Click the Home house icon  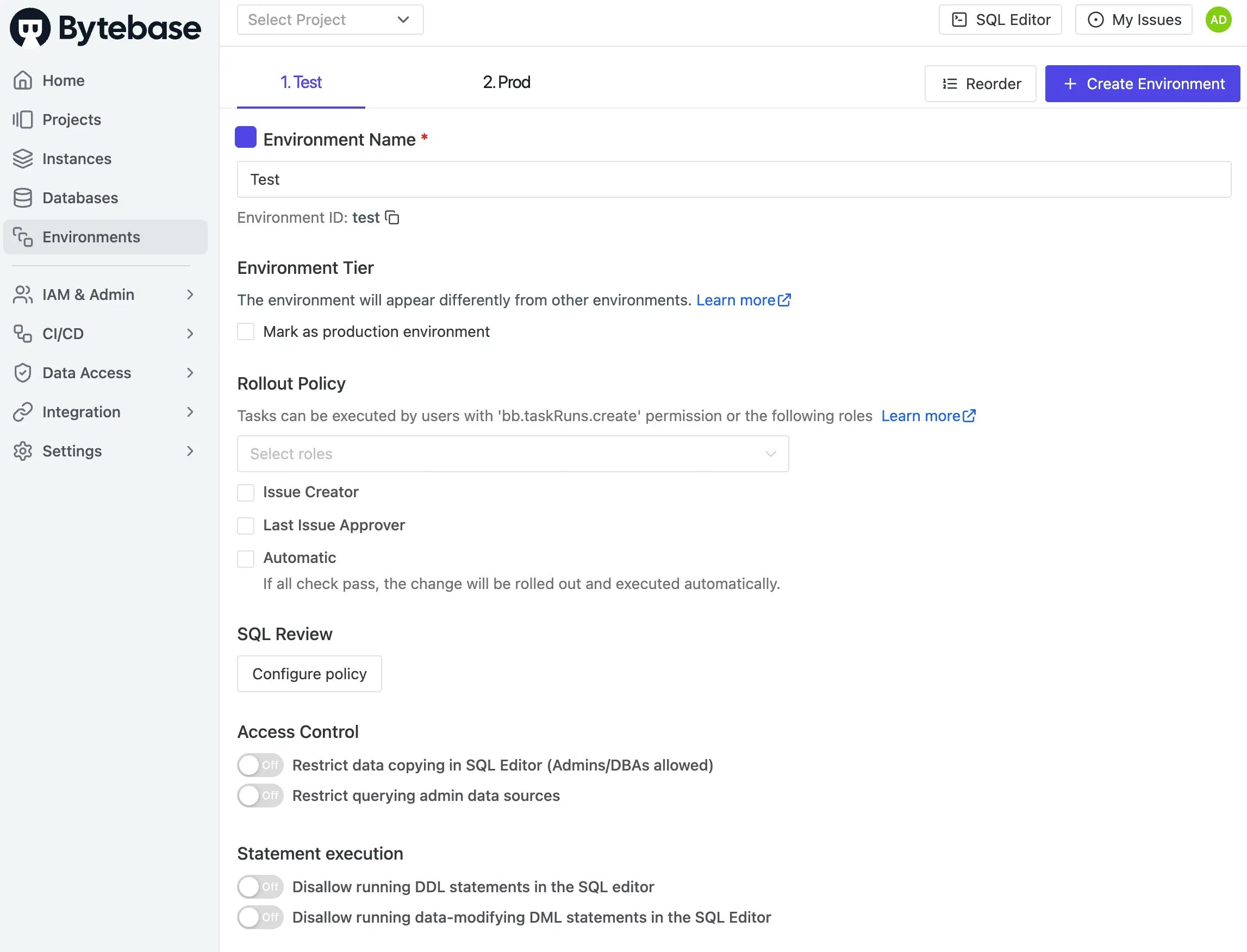(x=23, y=80)
